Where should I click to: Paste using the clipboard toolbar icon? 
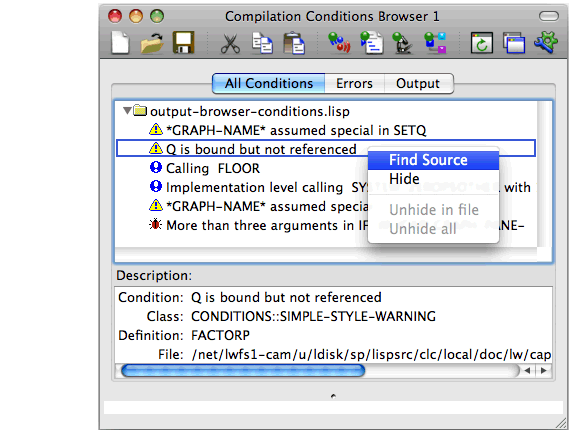pyautogui.click(x=294, y=43)
